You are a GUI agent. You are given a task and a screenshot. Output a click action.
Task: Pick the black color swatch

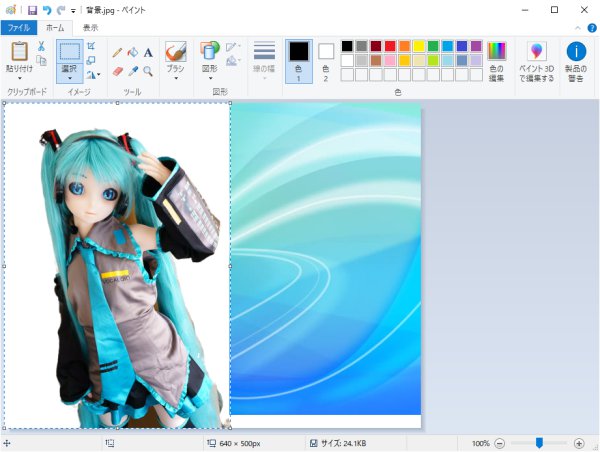tap(347, 46)
